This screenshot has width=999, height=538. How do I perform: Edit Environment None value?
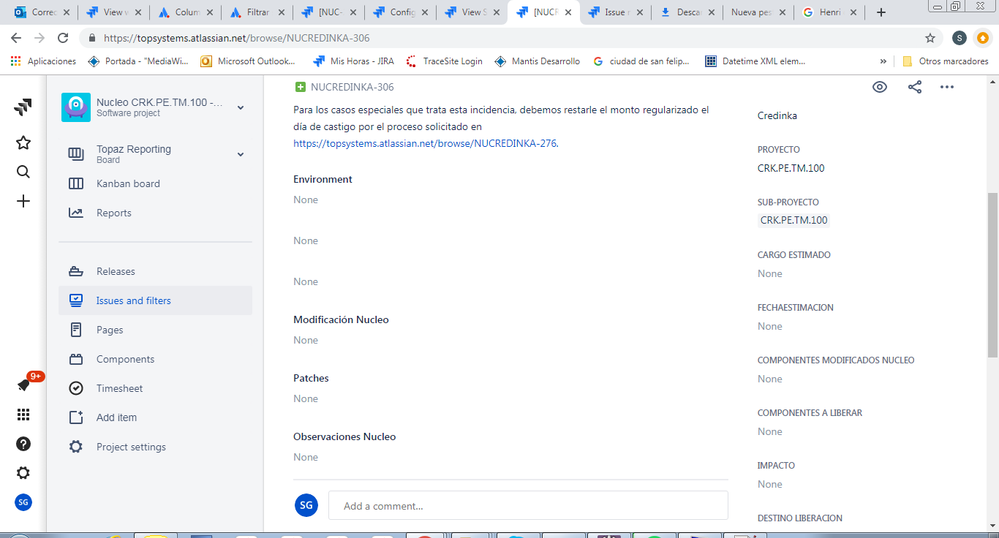(306, 200)
